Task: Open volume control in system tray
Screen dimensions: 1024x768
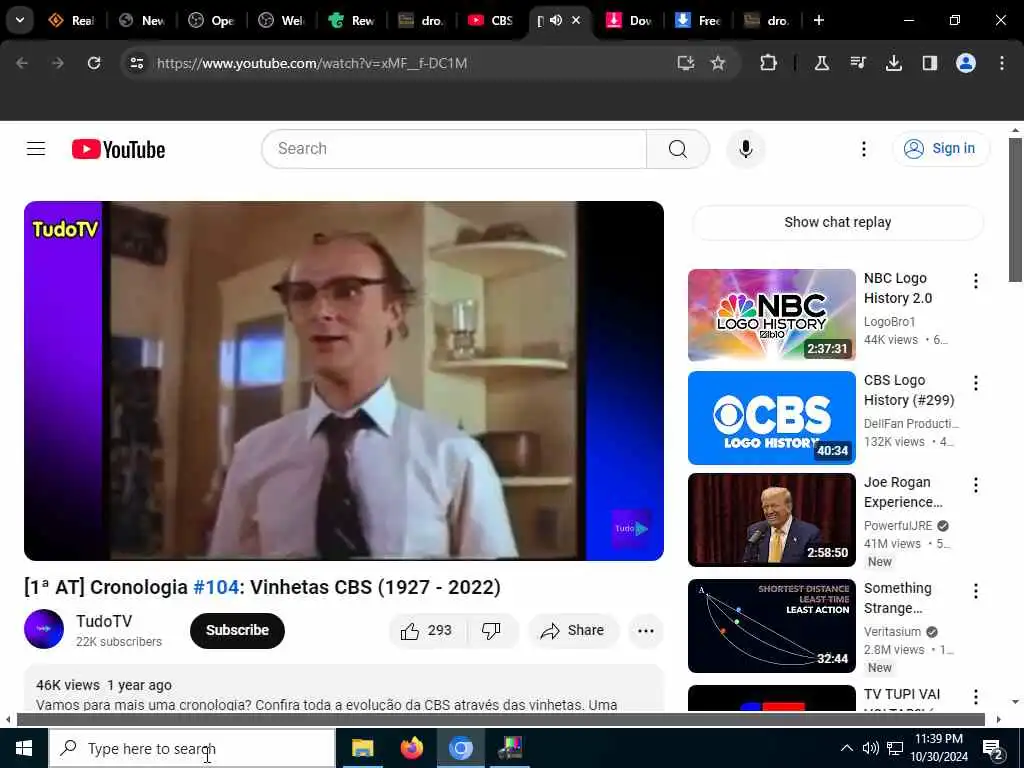Action: coord(870,748)
